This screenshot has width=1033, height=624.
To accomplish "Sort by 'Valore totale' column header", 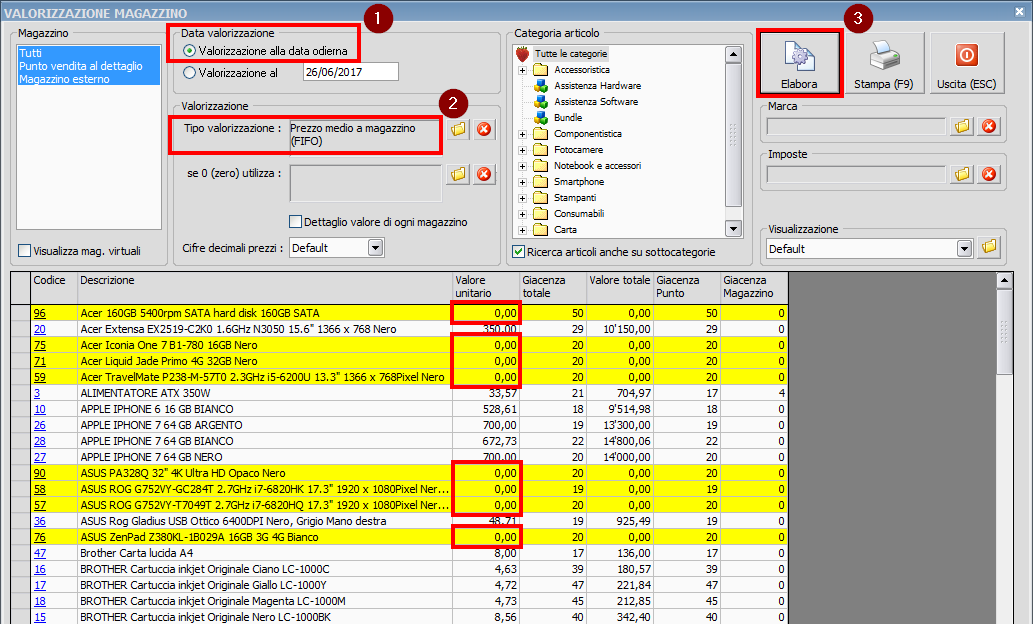I will pyautogui.click(x=620, y=288).
